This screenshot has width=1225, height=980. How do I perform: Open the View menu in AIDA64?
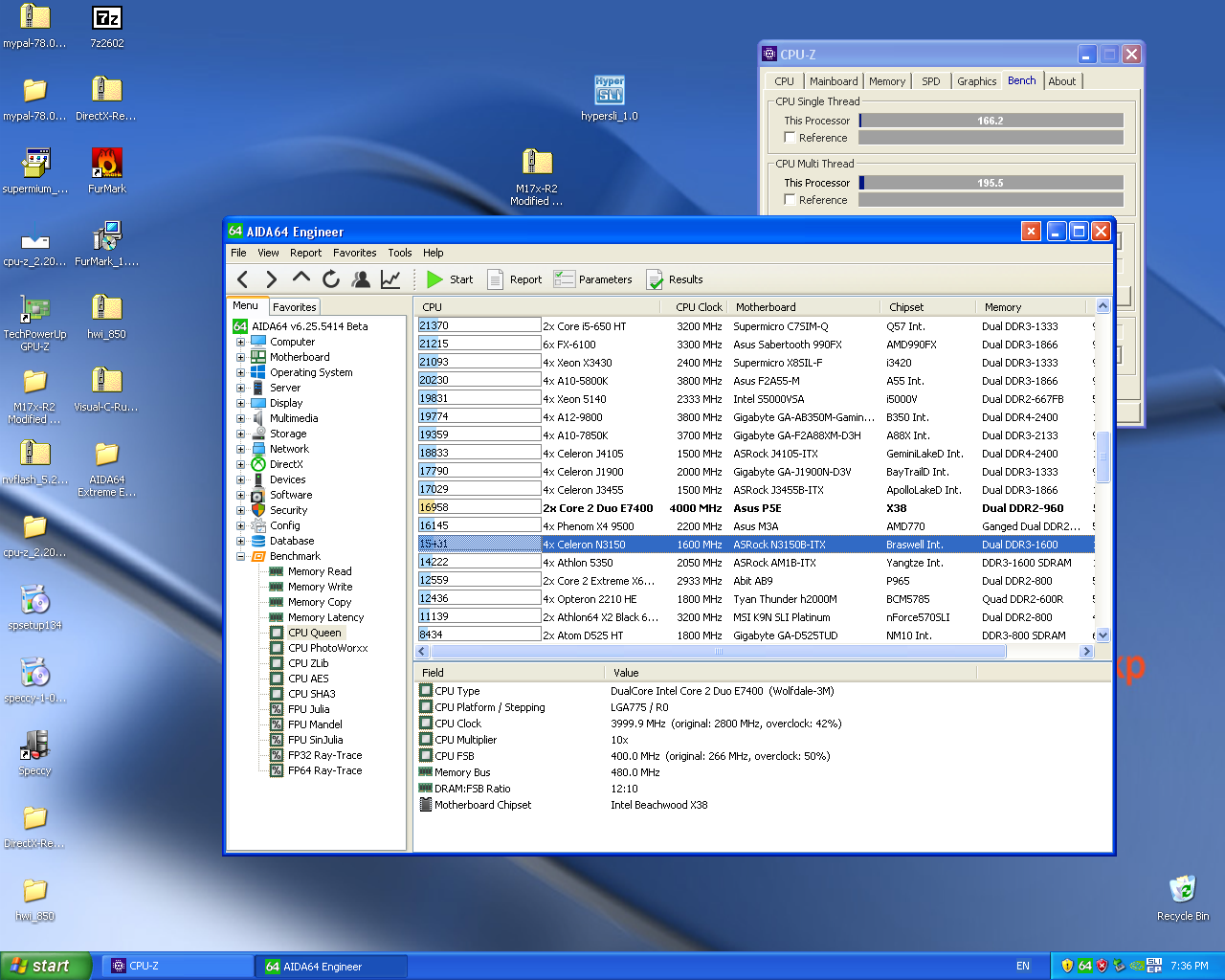(268, 253)
